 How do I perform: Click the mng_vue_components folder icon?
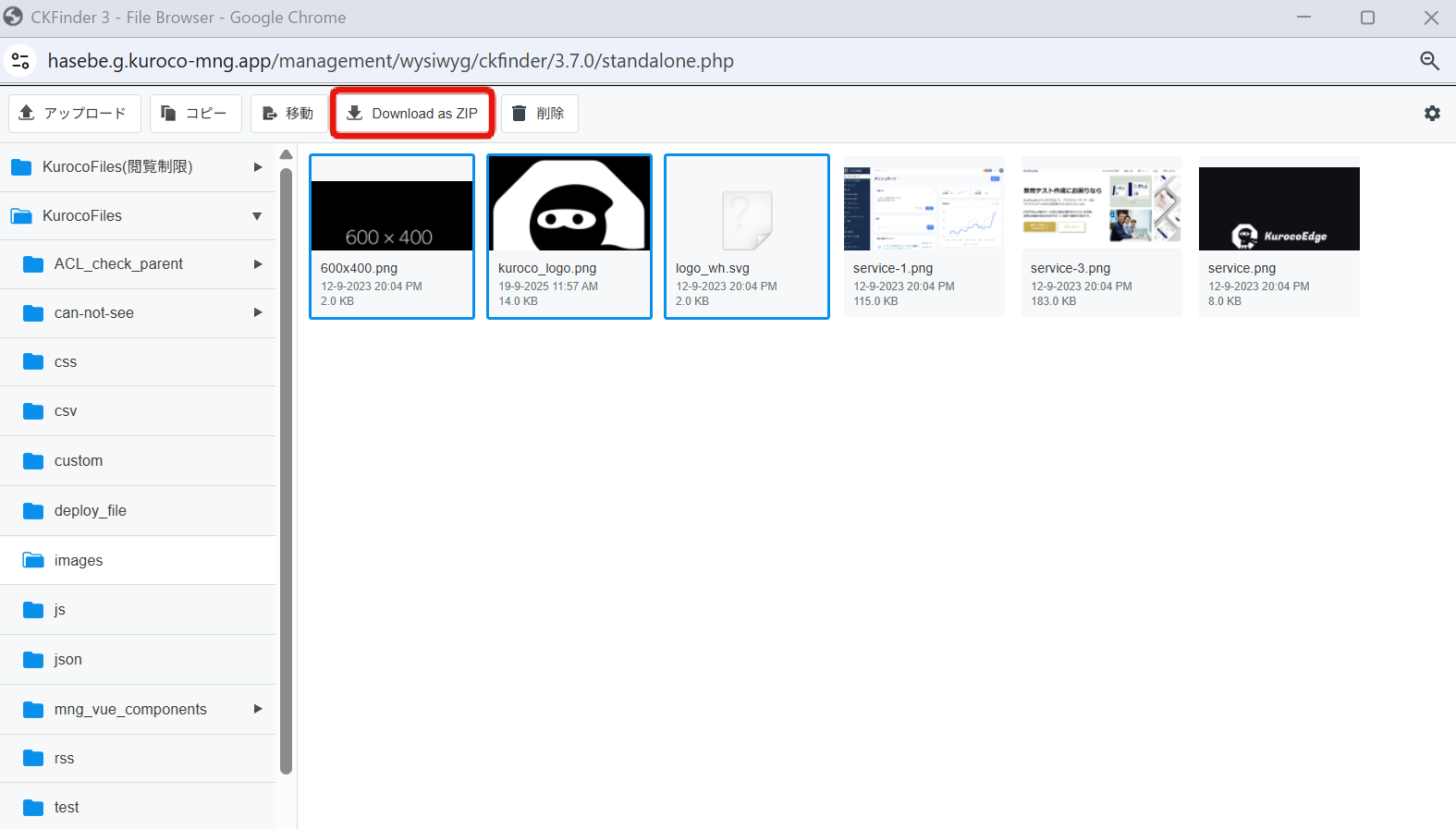(33, 709)
